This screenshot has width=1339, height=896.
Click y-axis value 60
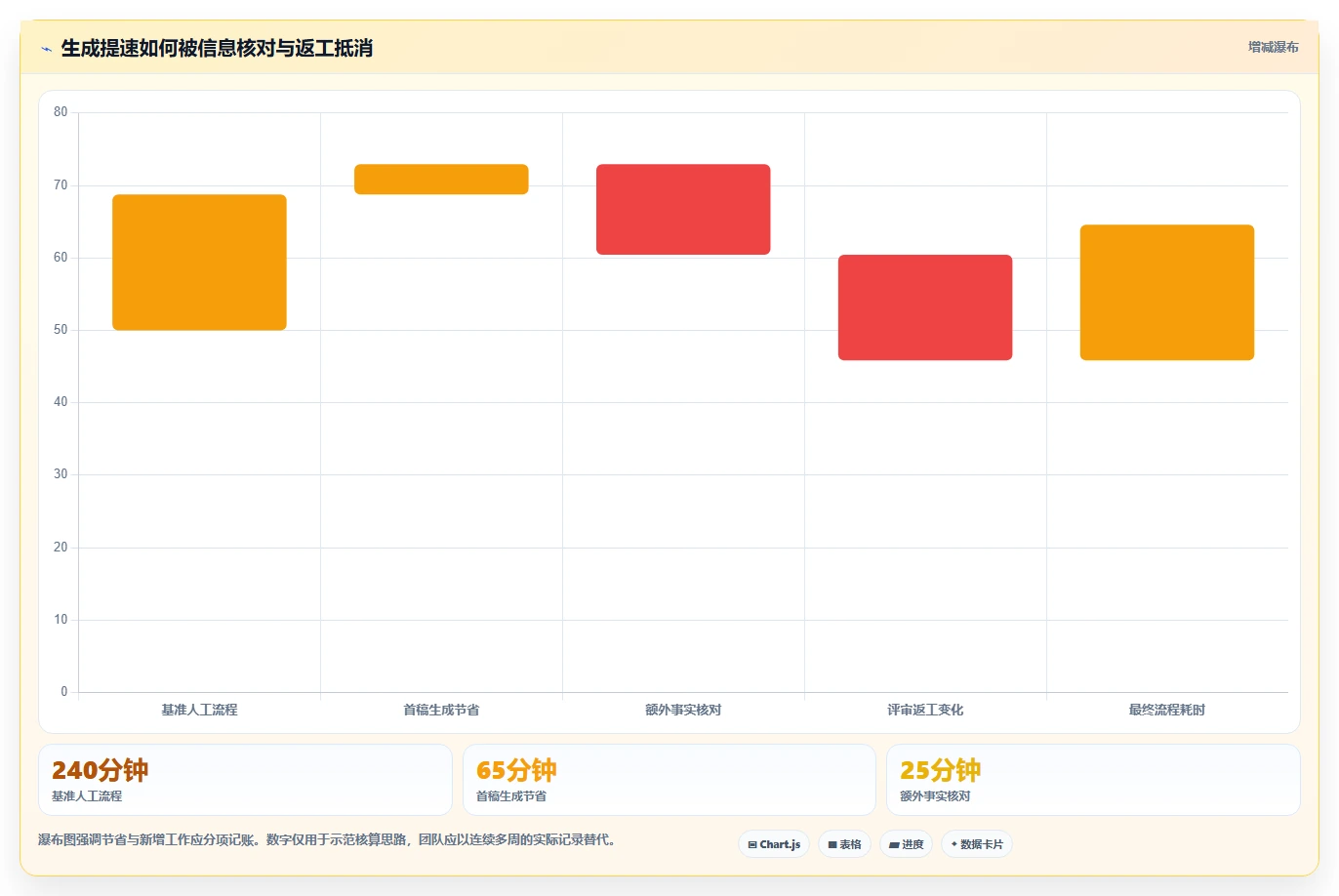click(x=61, y=258)
